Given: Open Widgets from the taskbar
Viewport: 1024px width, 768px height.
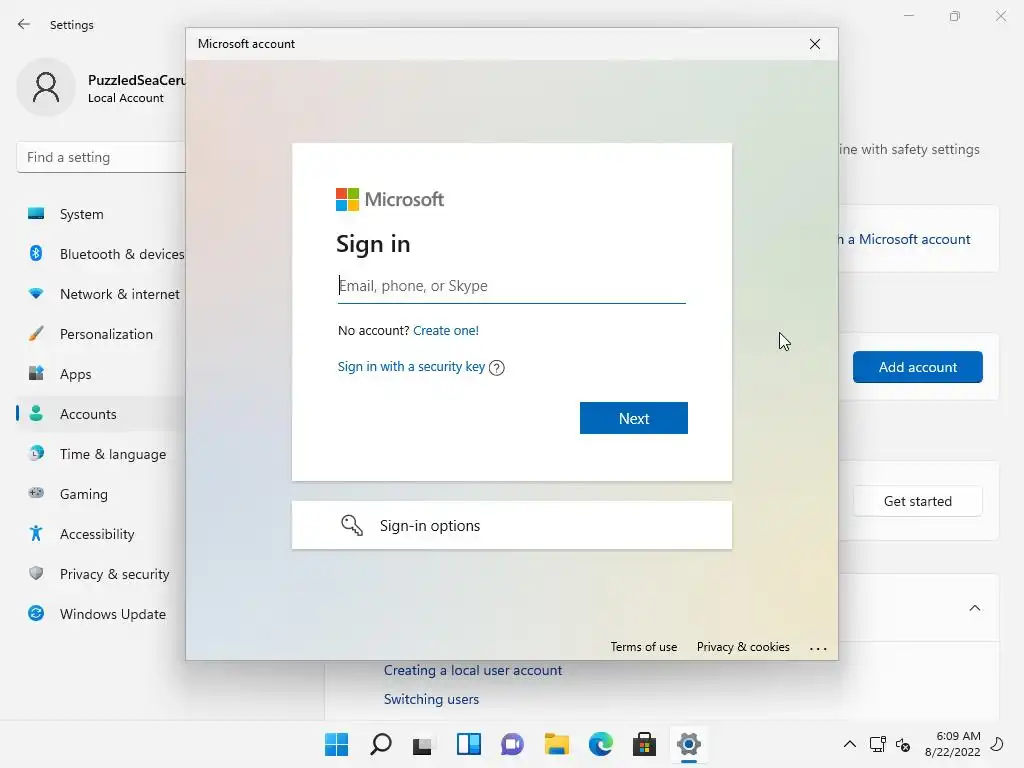Looking at the screenshot, I should 468,744.
